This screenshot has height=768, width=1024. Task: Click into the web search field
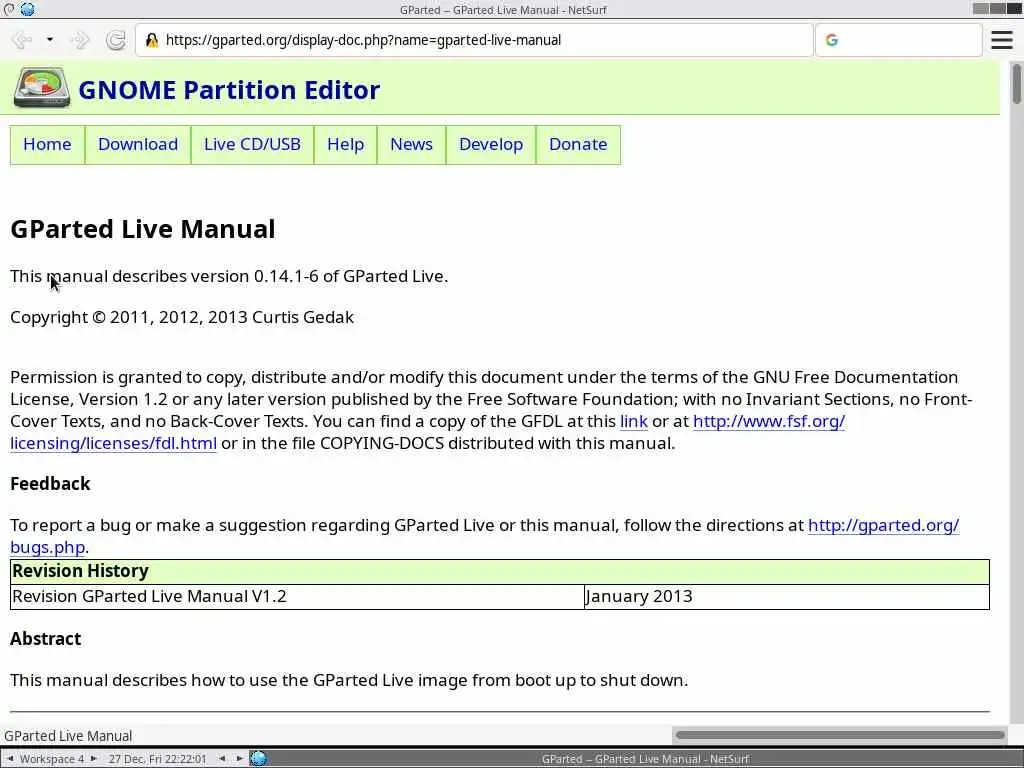(899, 40)
